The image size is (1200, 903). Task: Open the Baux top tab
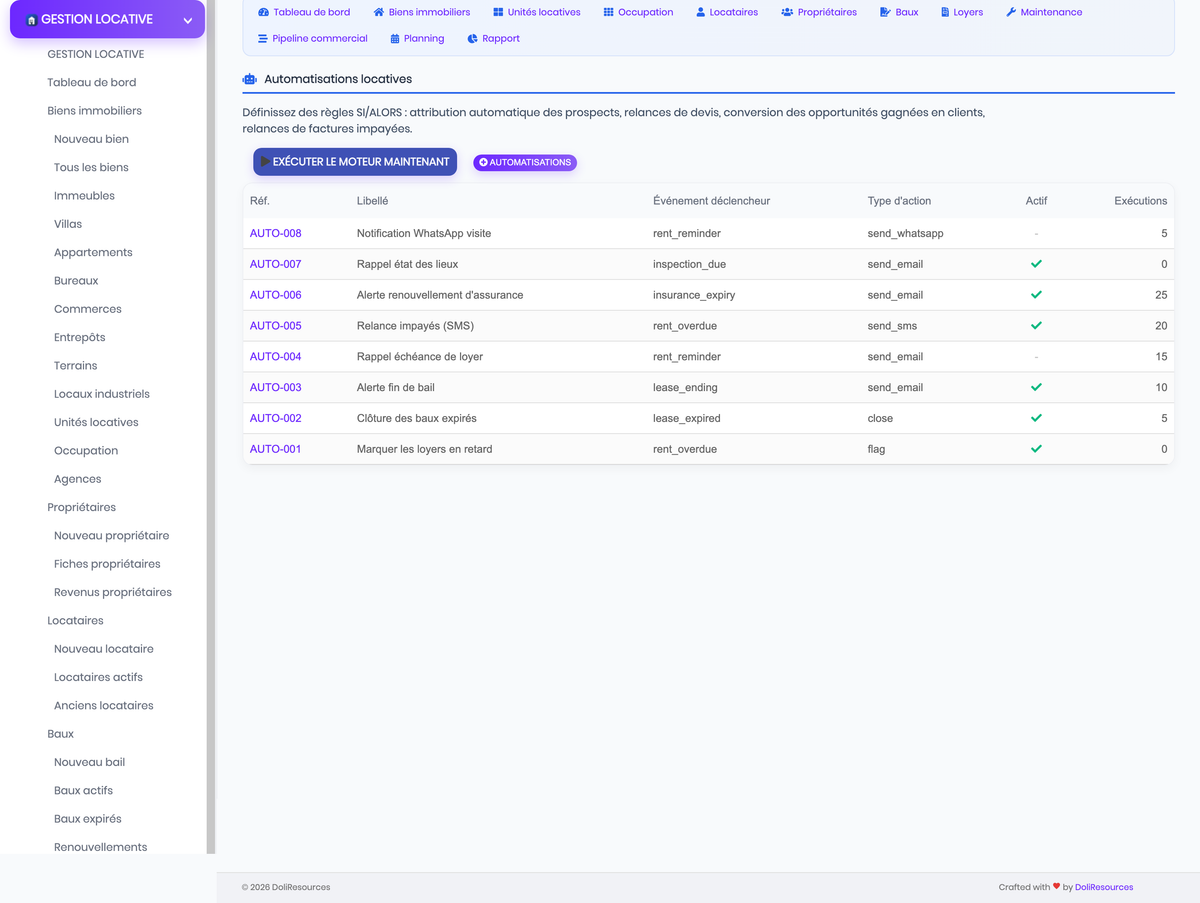(x=899, y=12)
